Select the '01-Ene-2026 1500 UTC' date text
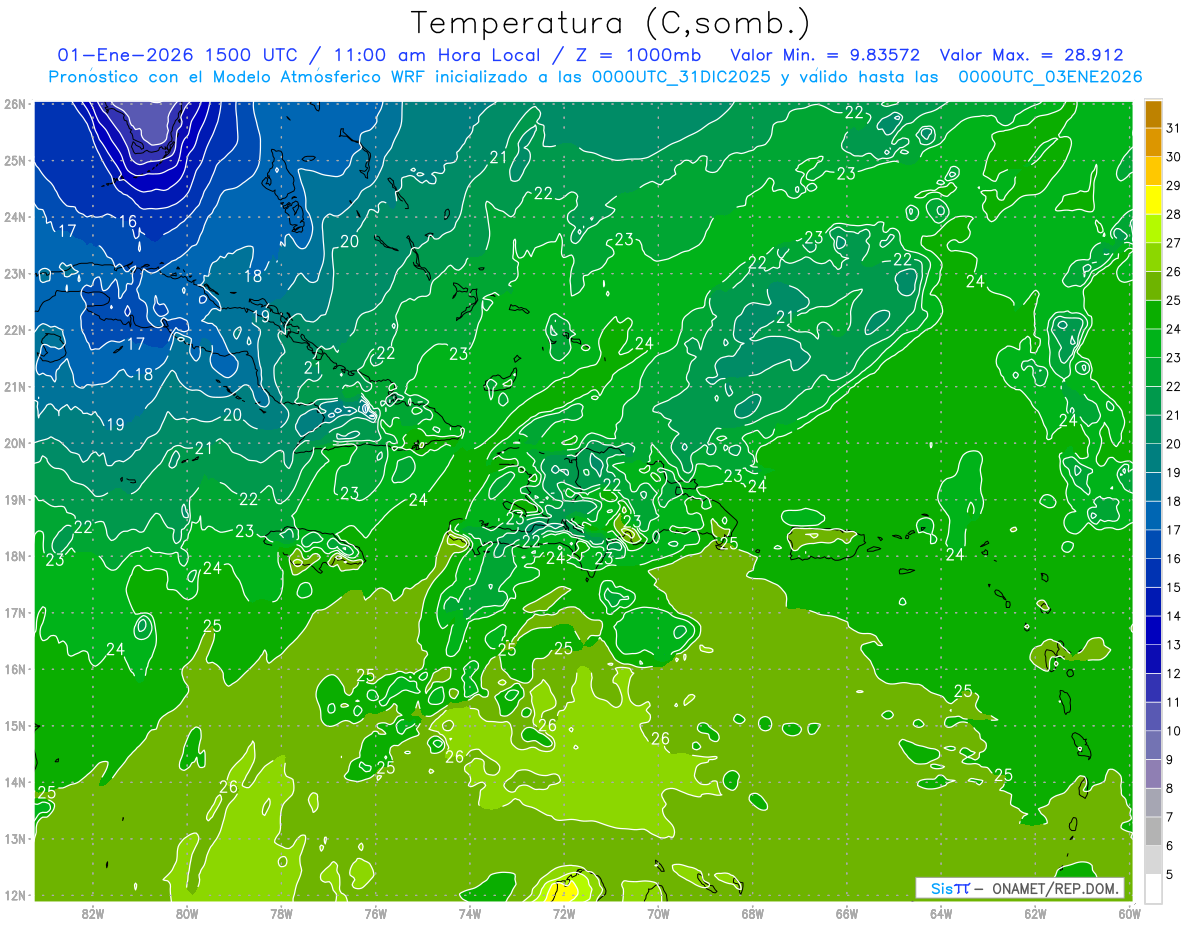Viewport: 1200px width, 927px height. tap(179, 55)
